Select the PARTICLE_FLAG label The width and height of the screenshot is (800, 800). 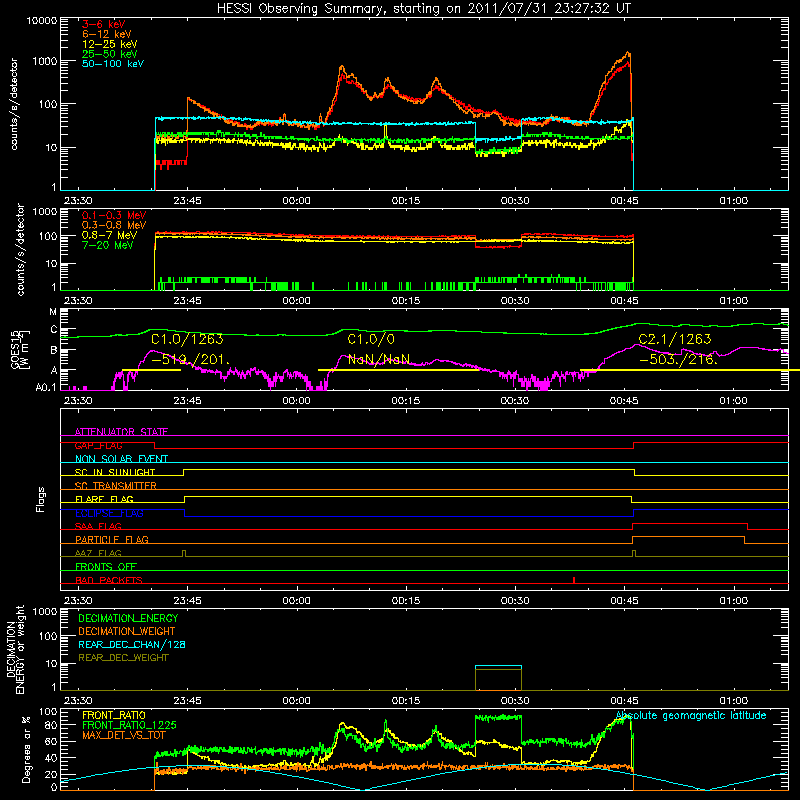(x=112, y=539)
